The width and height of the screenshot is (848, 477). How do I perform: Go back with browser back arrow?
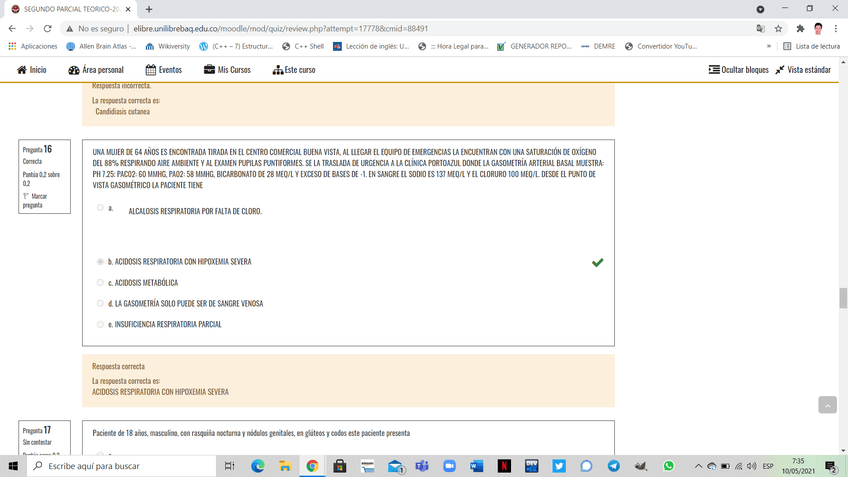point(12,29)
